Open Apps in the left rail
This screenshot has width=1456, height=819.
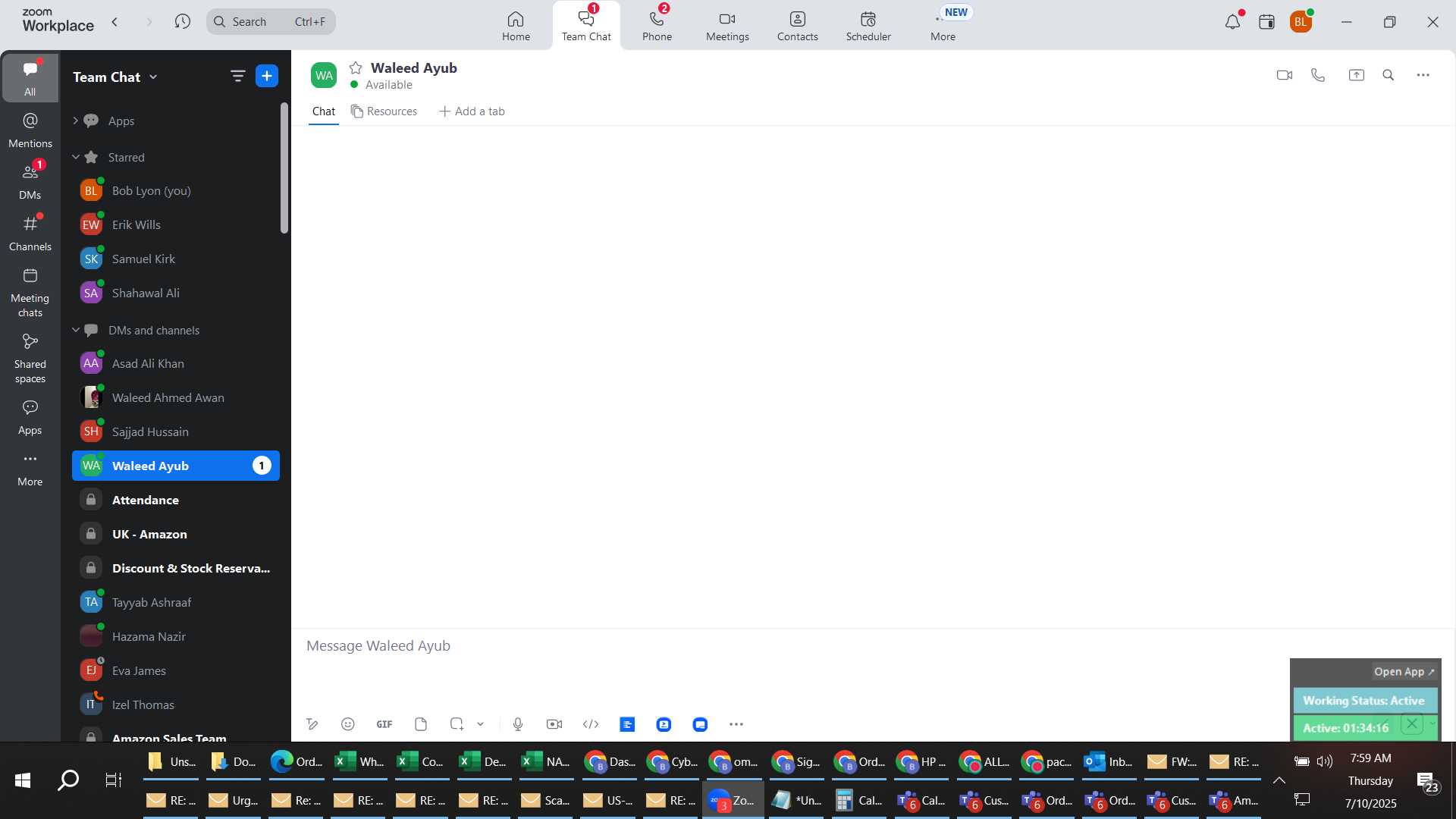point(30,417)
